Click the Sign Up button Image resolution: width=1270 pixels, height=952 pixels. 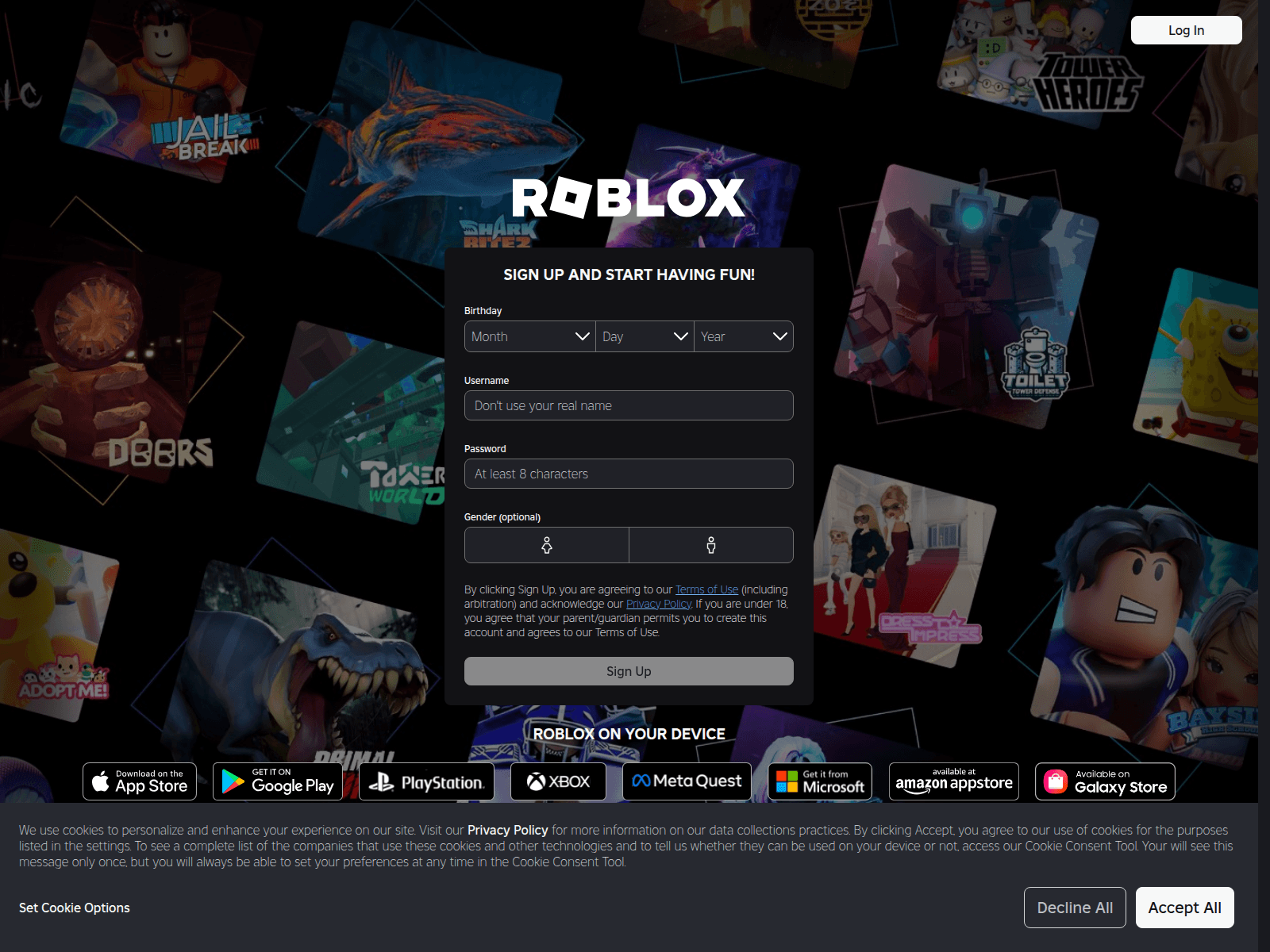(x=629, y=671)
